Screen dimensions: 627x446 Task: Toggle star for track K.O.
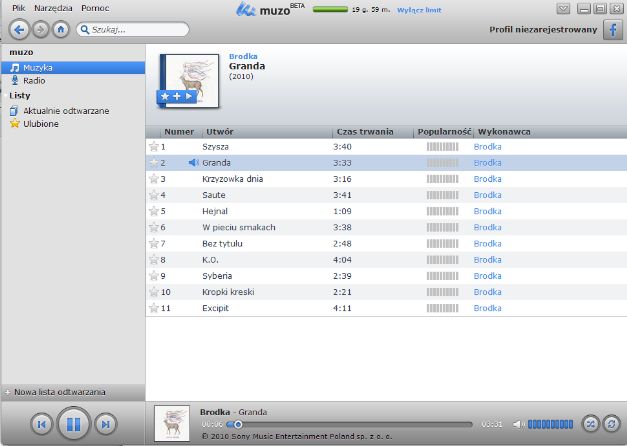point(154,260)
